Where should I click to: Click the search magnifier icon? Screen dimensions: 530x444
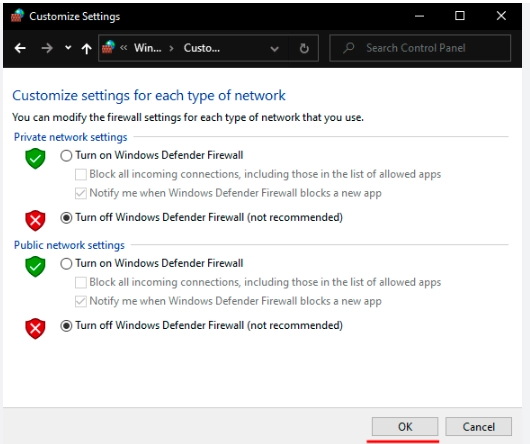tap(348, 48)
